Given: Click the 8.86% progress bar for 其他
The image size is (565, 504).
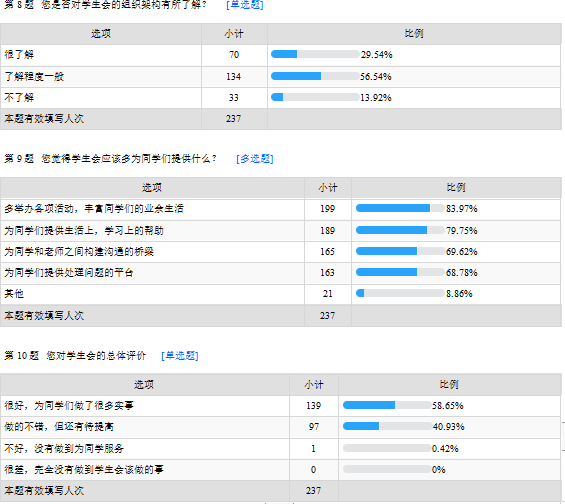Looking at the screenshot, I should pos(400,293).
